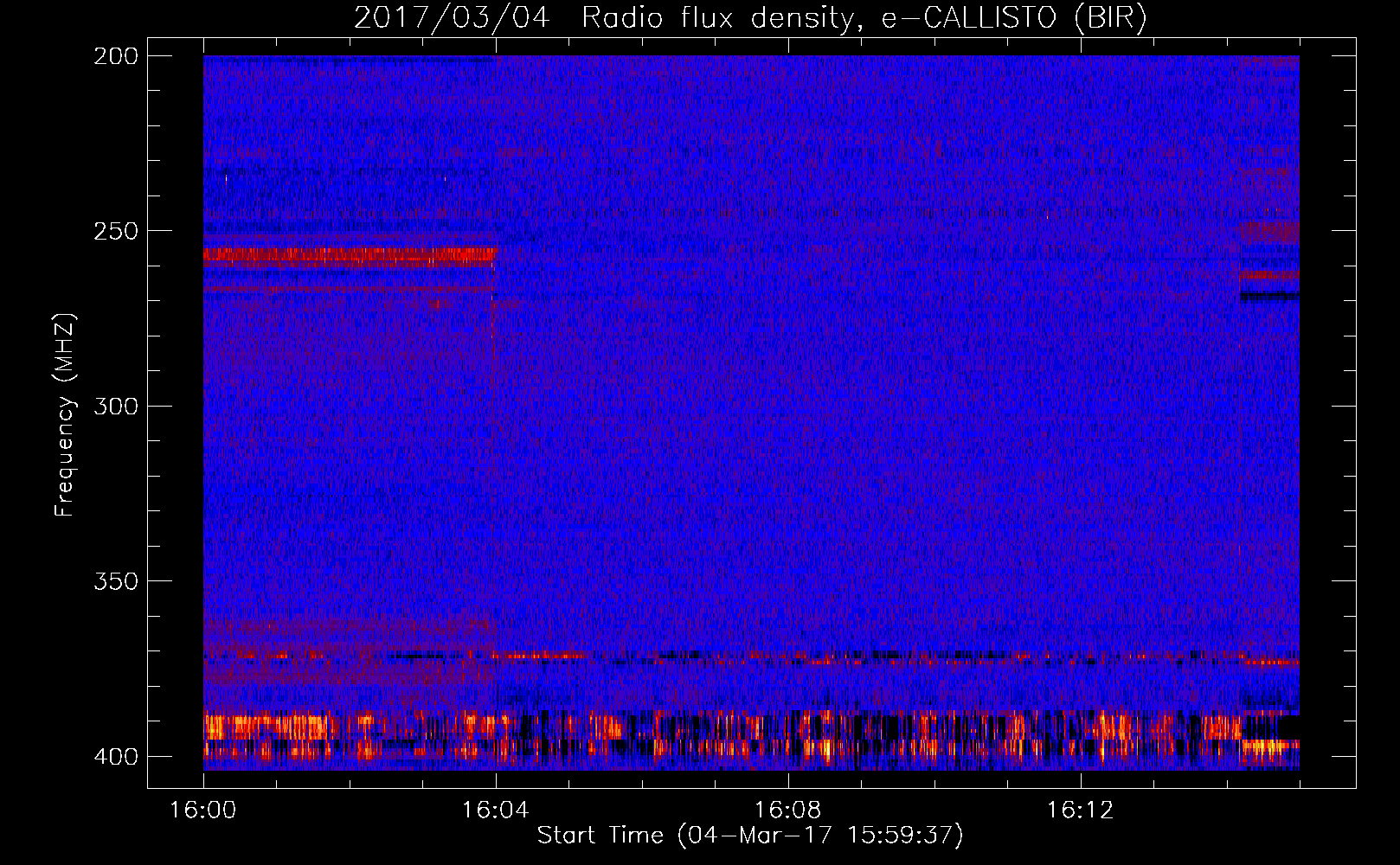Click the 250 frequency tick label
Viewport: 1400px width, 865px height.
(x=116, y=231)
